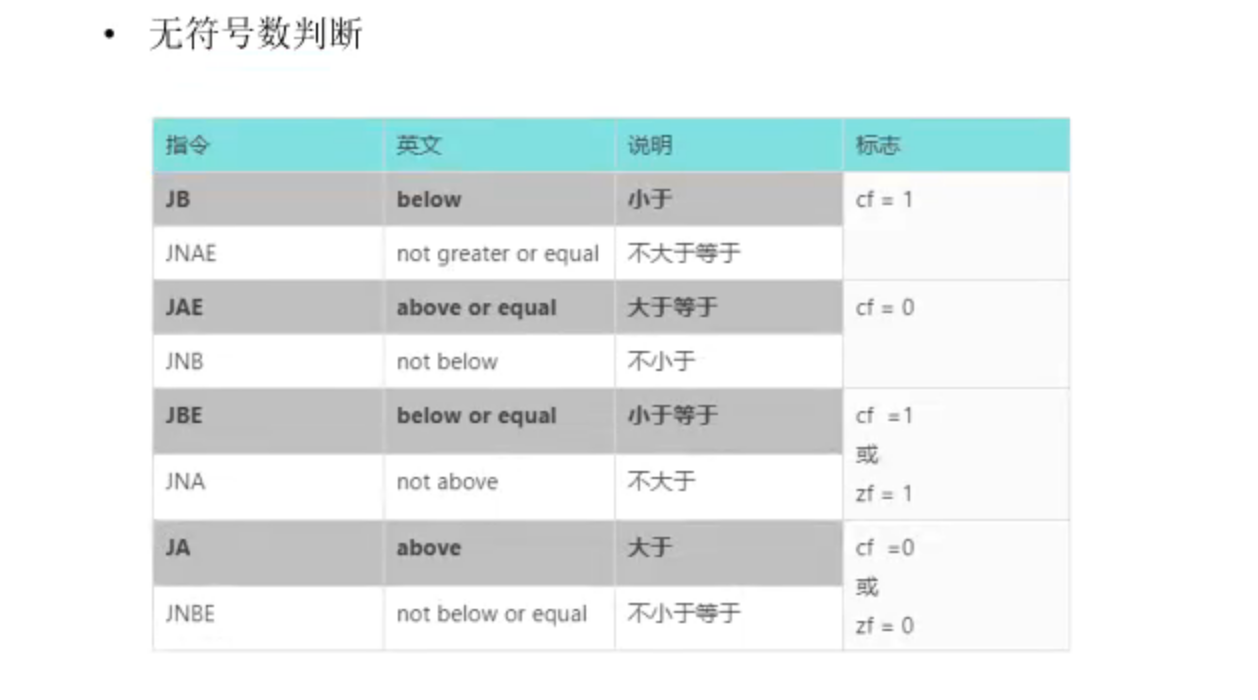
Task: Click the 无符号数判断 heading text
Action: pos(256,35)
